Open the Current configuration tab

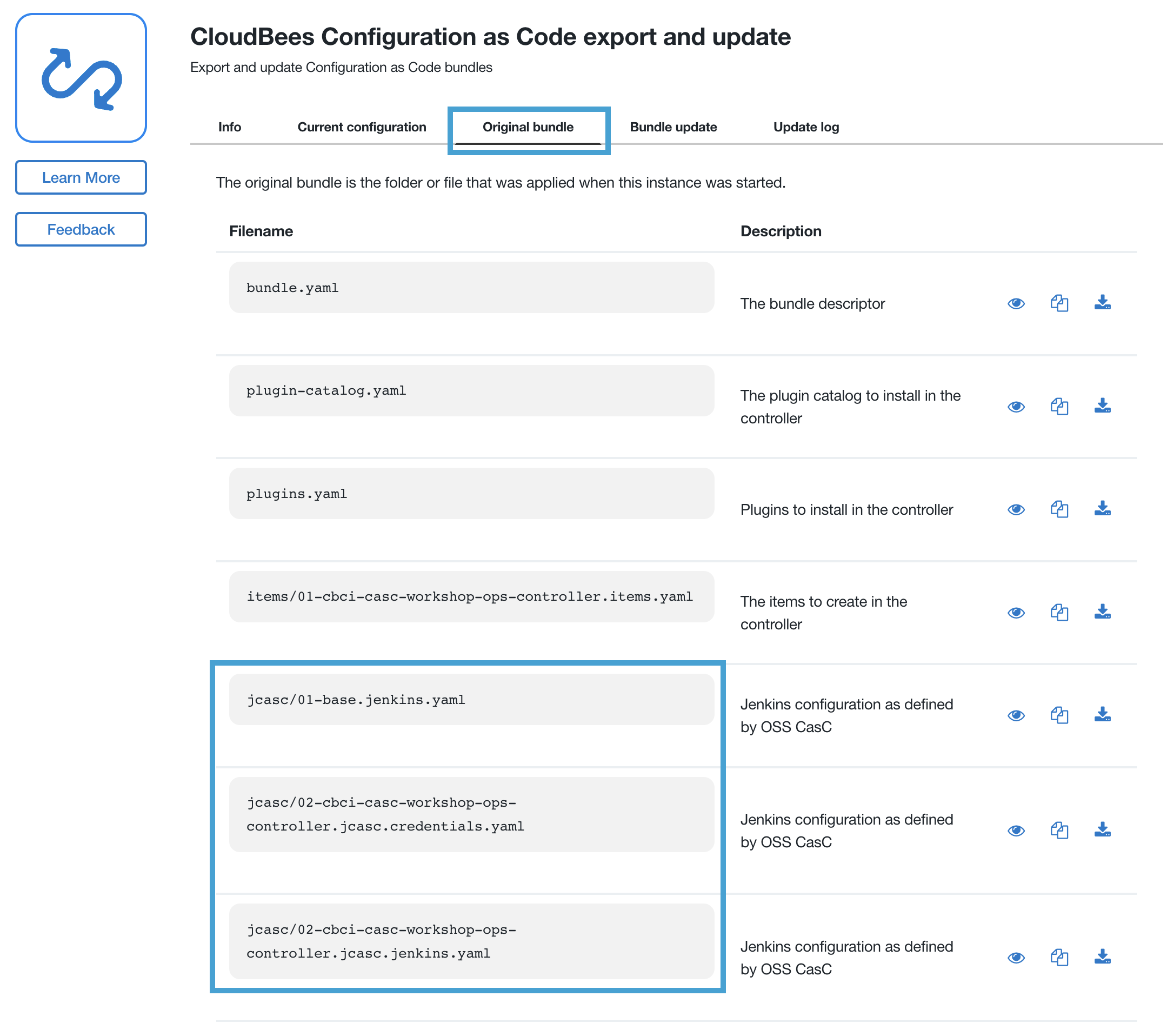pyautogui.click(x=361, y=127)
